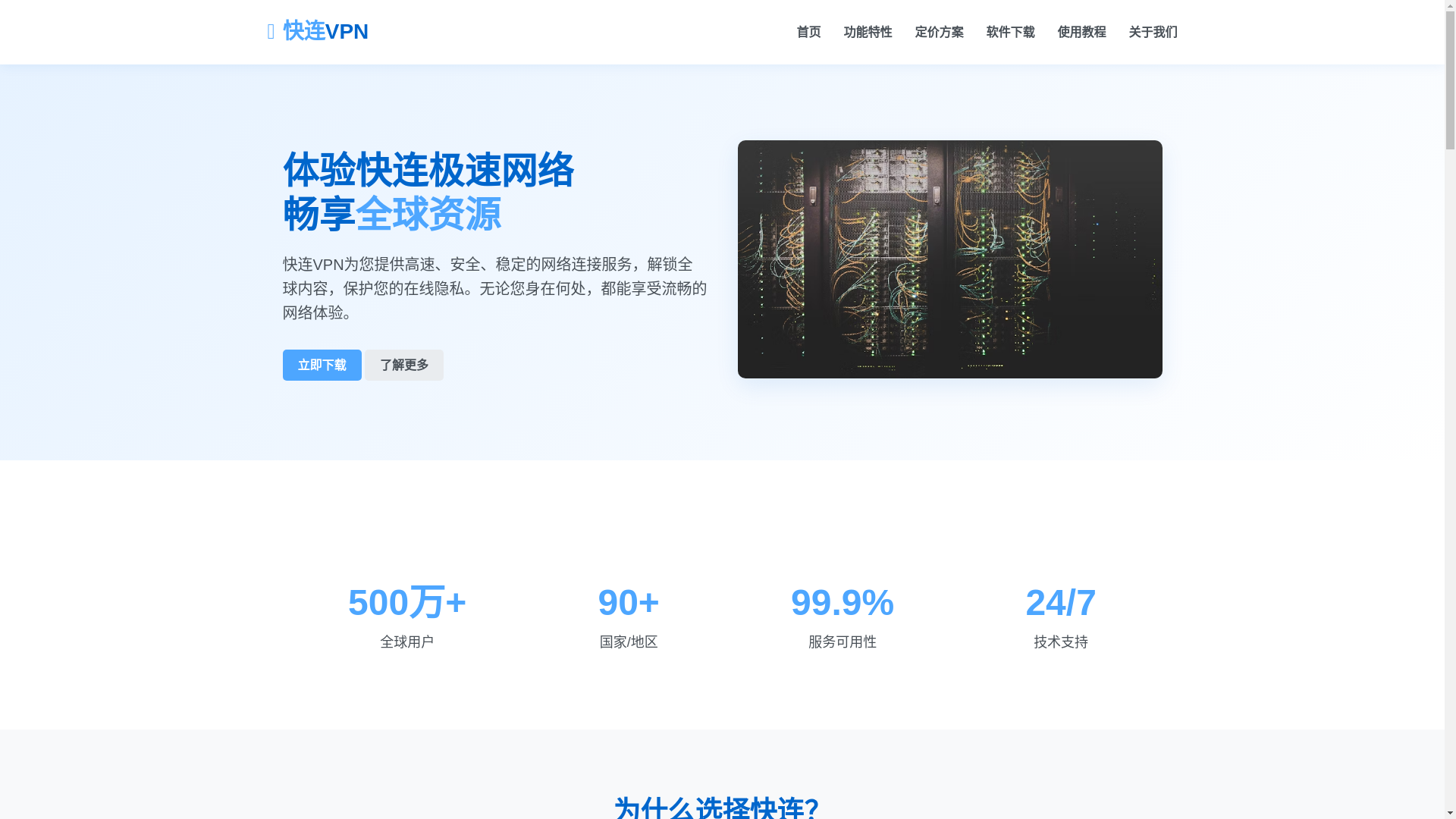Click the server rack hero image
The width and height of the screenshot is (1456, 819).
[x=949, y=259]
